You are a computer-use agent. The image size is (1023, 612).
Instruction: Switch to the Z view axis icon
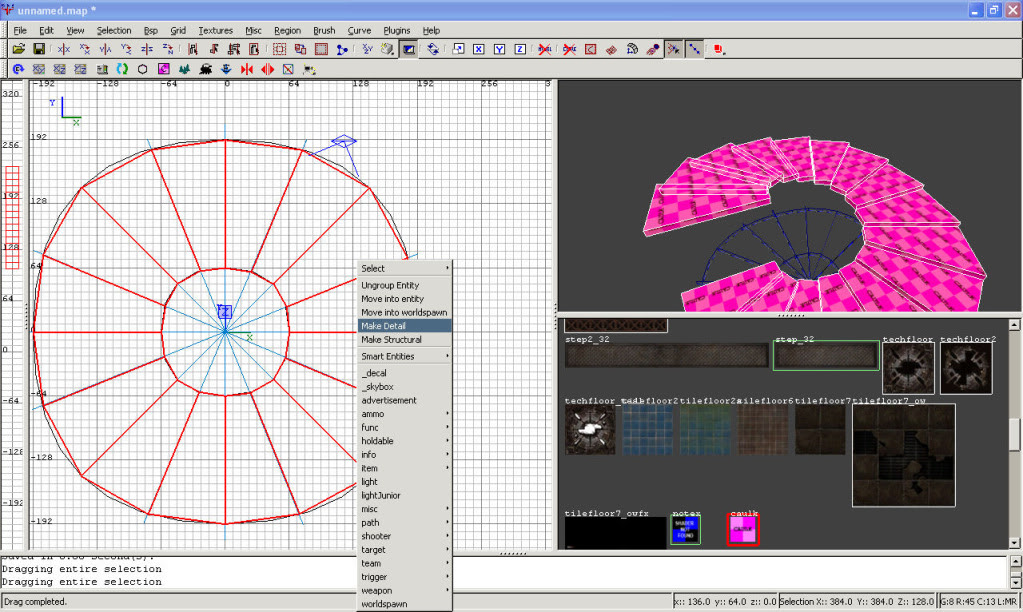[x=520, y=49]
